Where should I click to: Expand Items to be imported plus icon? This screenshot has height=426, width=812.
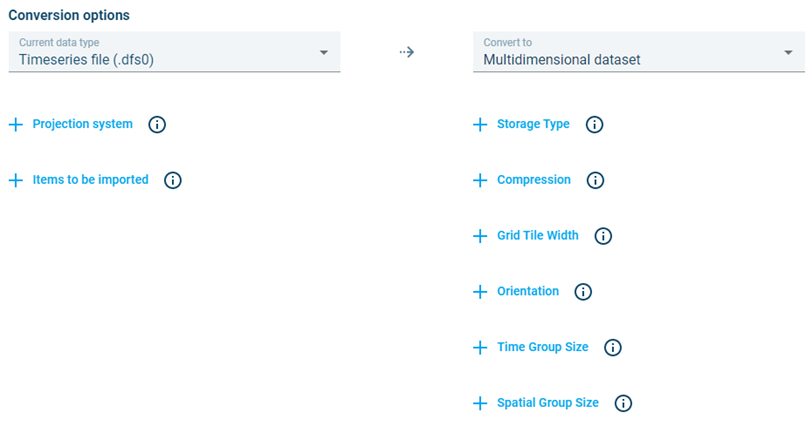point(16,181)
